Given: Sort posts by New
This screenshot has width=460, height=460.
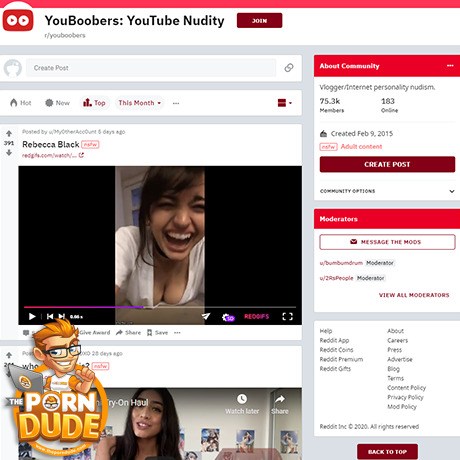Looking at the screenshot, I should coord(57,103).
